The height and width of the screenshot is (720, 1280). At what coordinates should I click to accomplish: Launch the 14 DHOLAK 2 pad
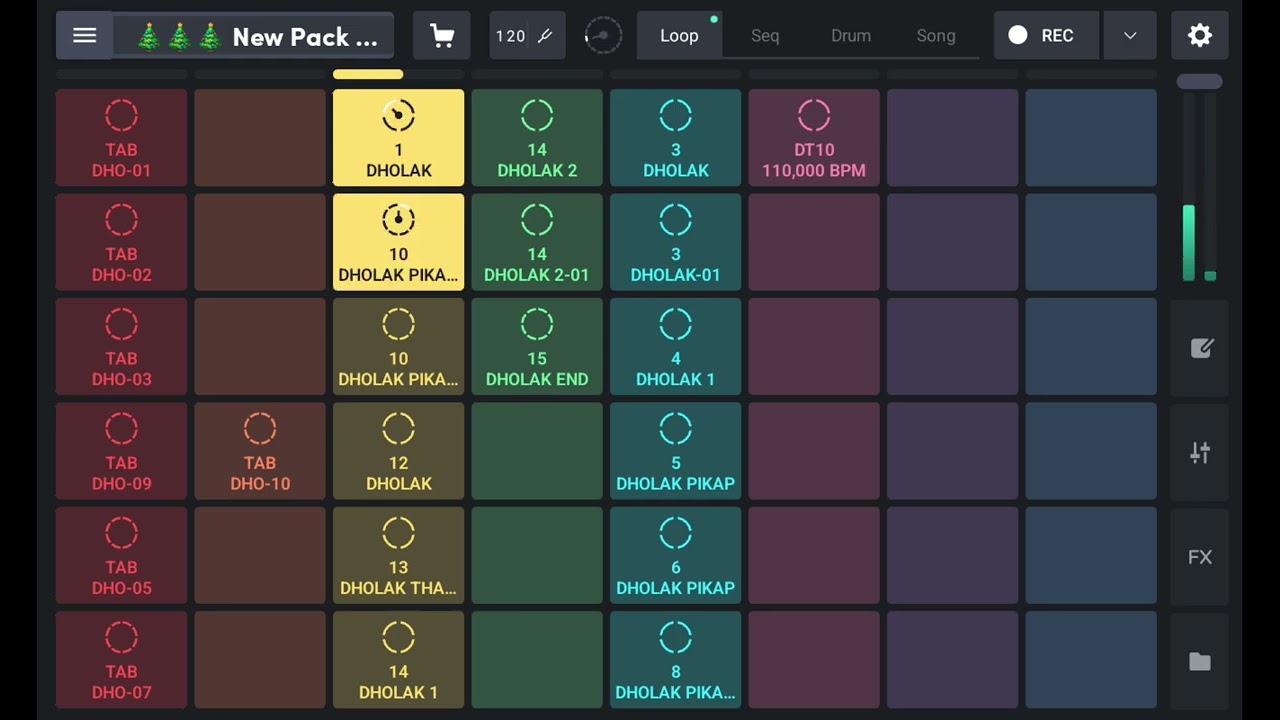[537, 138]
